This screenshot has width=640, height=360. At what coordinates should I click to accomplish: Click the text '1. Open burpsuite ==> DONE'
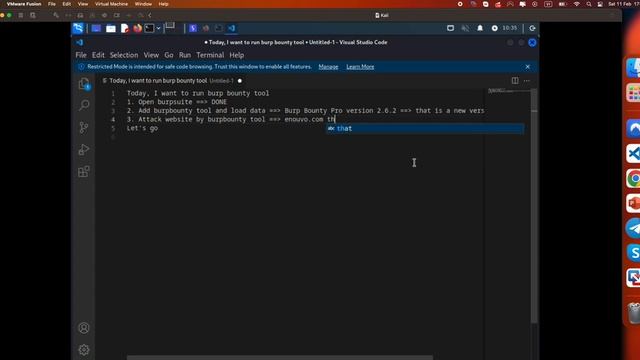point(177,102)
